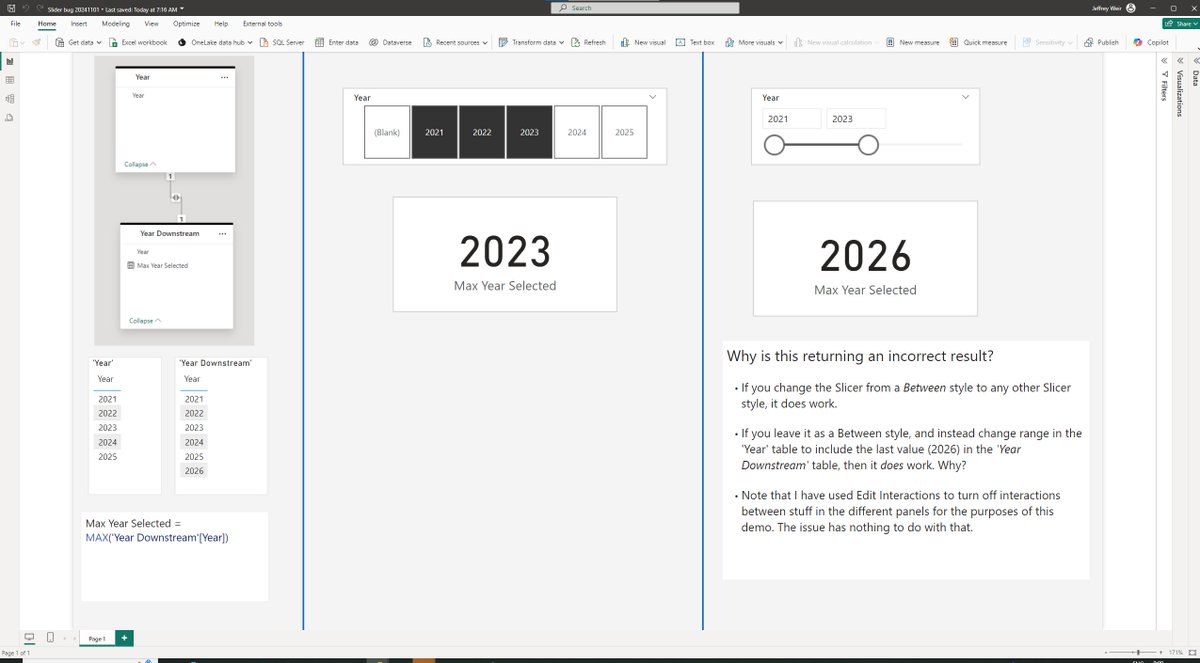Open Recent sources dropdown
The height and width of the screenshot is (663, 1200).
(x=455, y=43)
